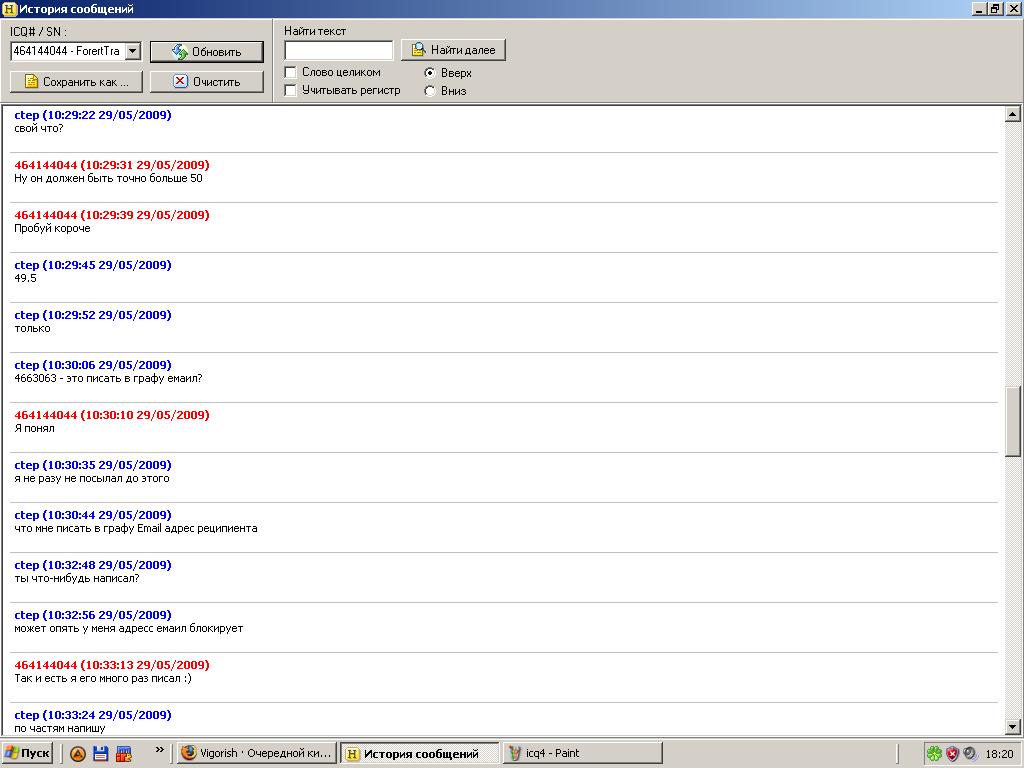Click the 'Обновить' refresh button

(x=207, y=52)
